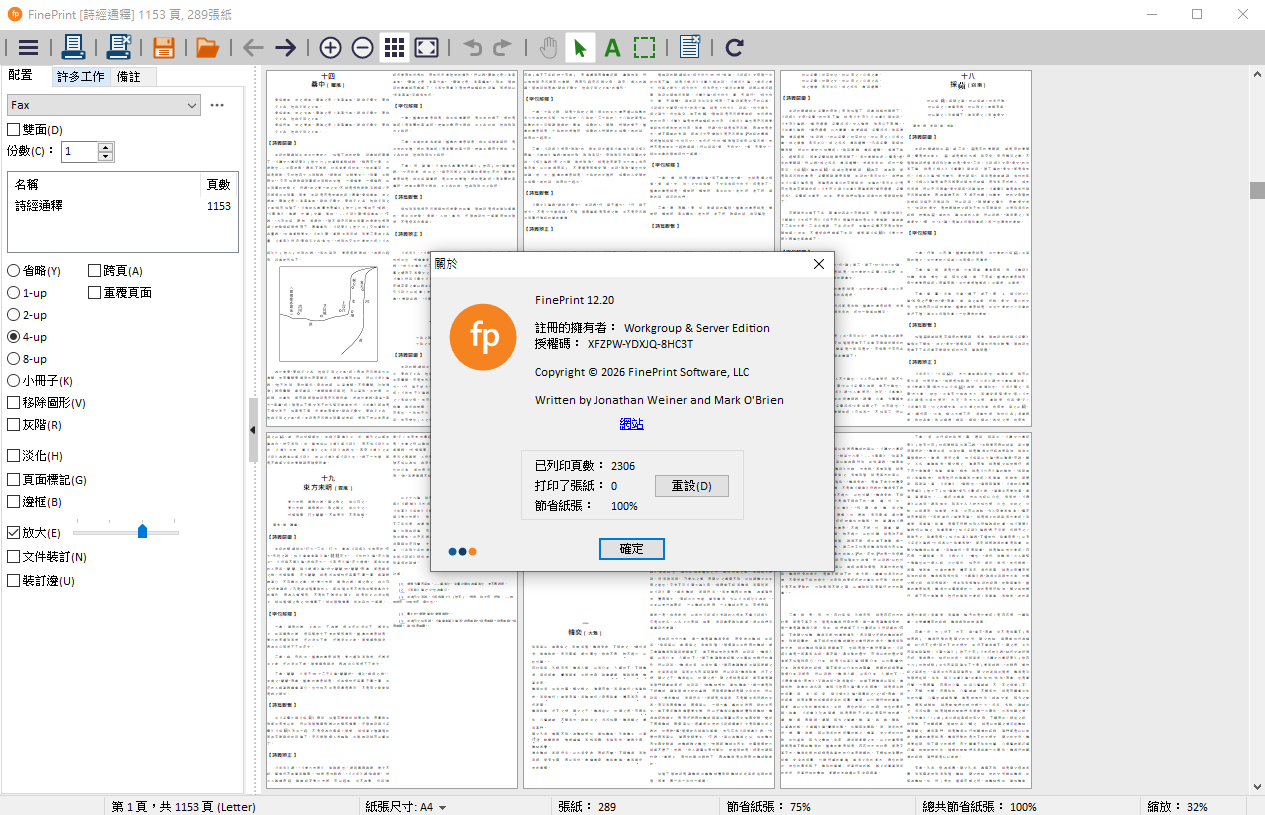Navigate forward with the right arrow icon
Image resolution: width=1265 pixels, height=815 pixels.
pyautogui.click(x=285, y=47)
